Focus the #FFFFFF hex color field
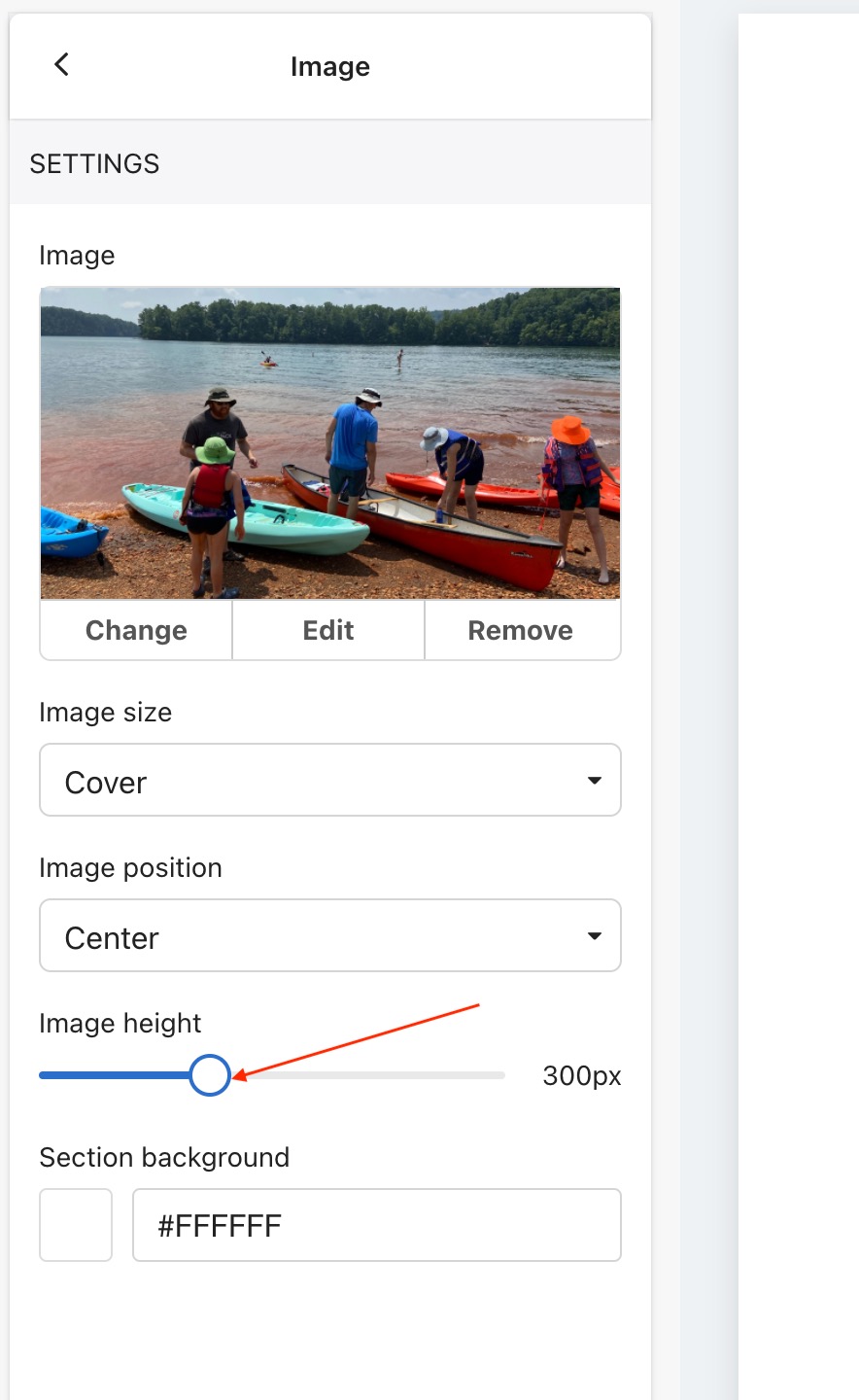This screenshot has height=1400, width=859. [376, 1225]
